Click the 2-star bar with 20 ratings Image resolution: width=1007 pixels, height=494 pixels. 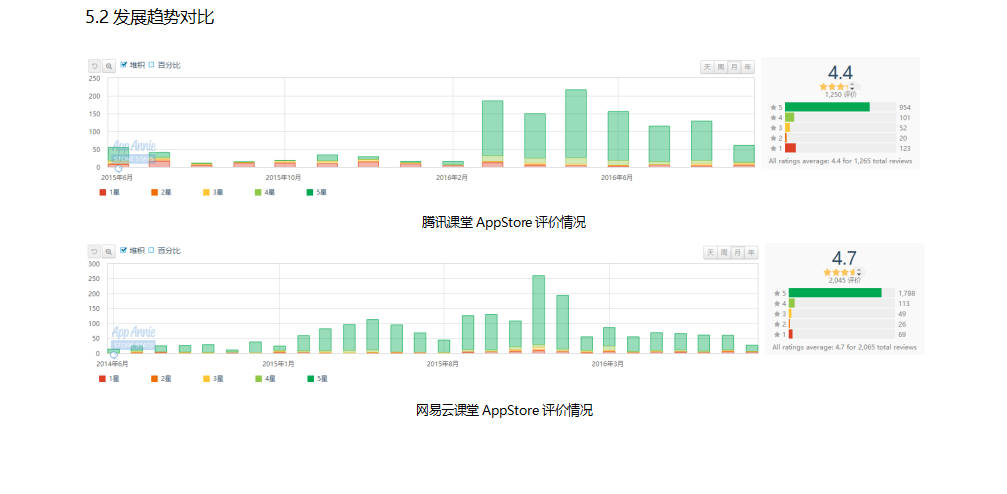pos(786,138)
